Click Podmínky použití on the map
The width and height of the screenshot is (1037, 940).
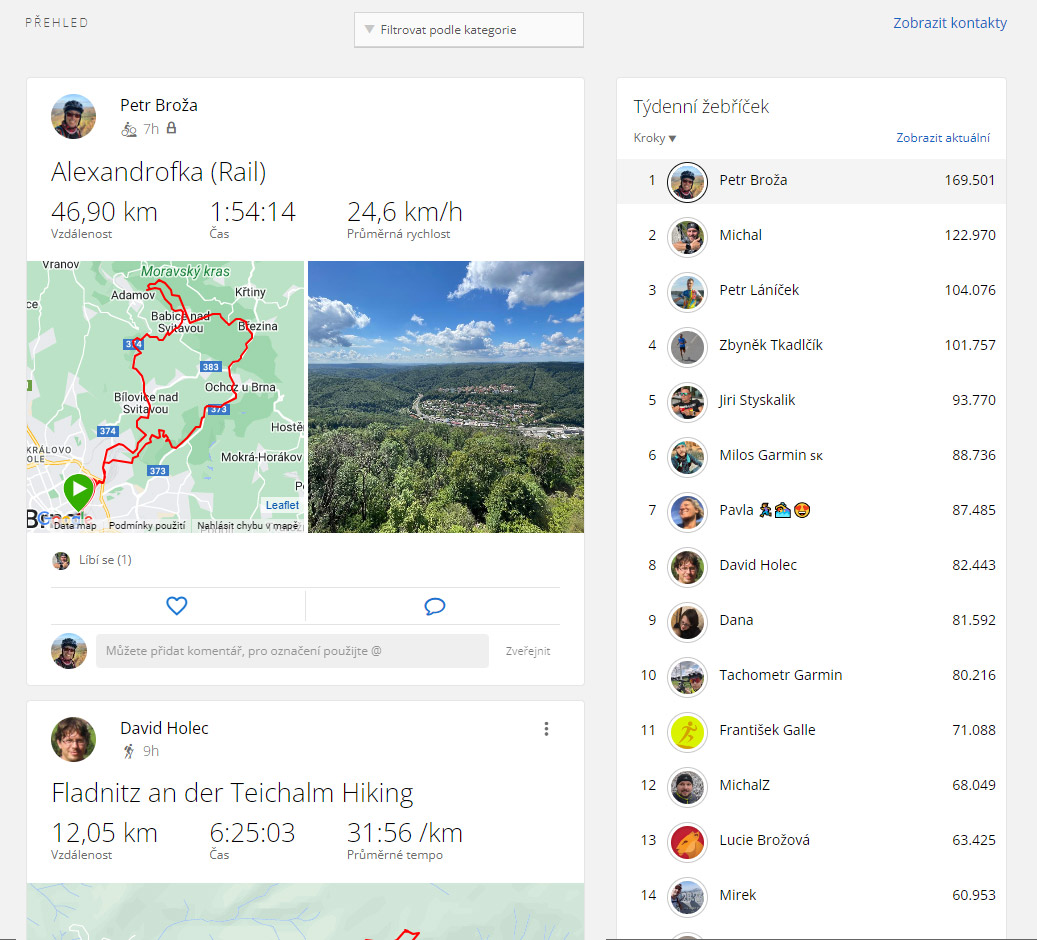pos(147,525)
